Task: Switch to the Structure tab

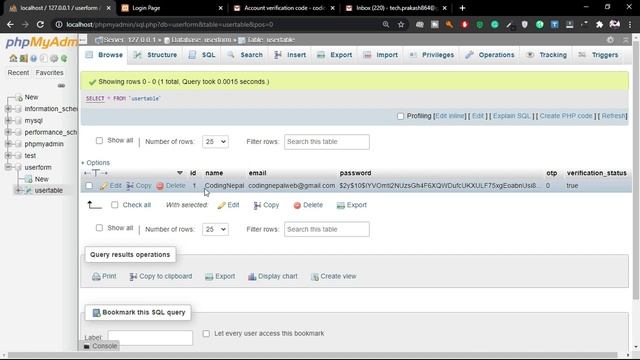Action: [x=156, y=55]
